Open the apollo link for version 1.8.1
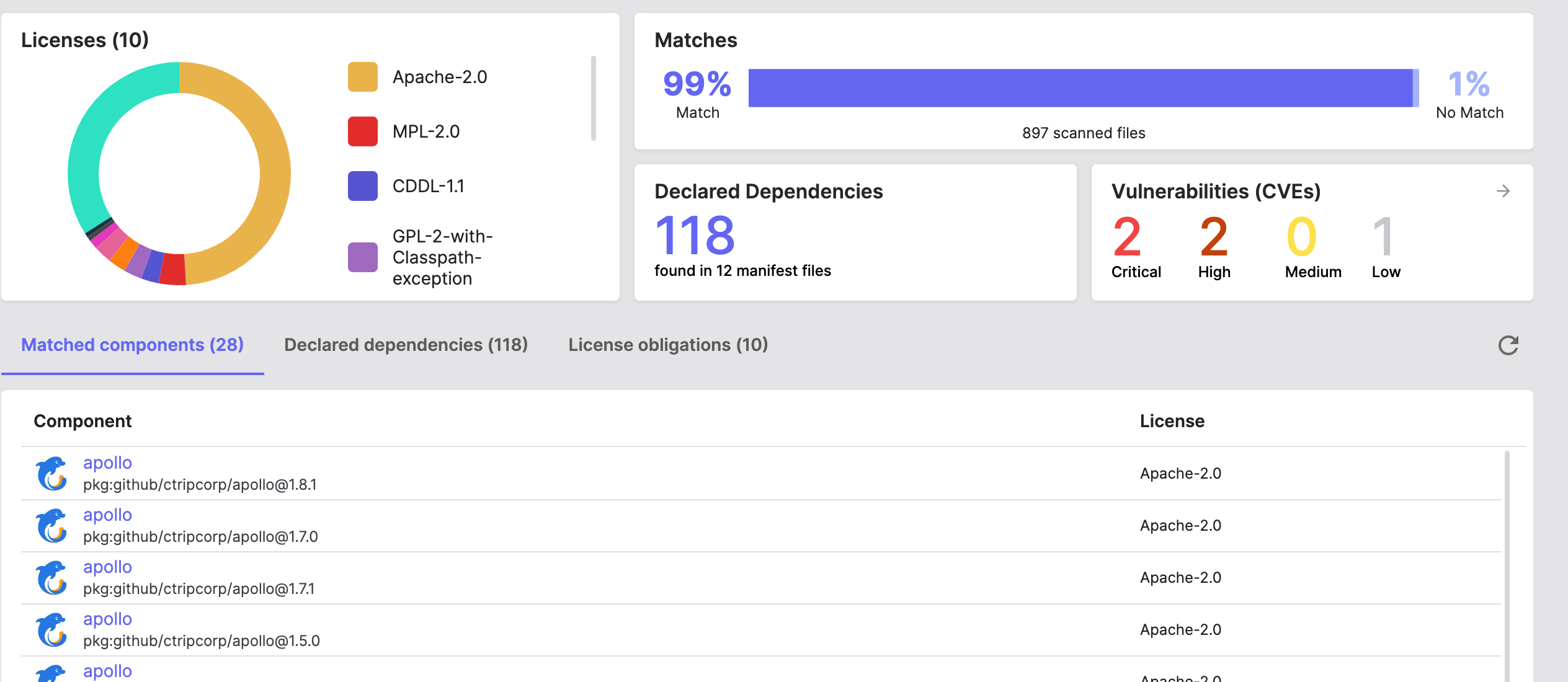 (x=107, y=463)
